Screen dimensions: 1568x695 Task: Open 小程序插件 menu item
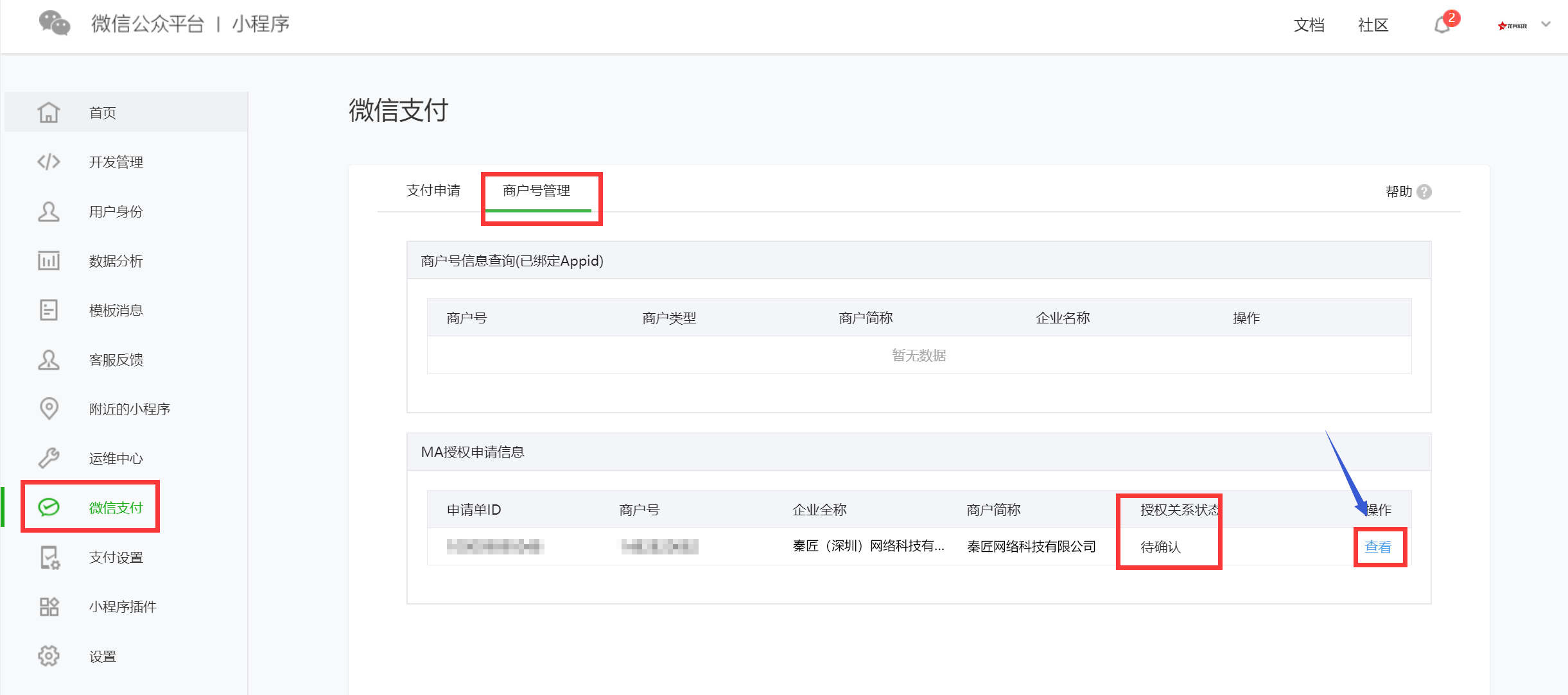123,607
